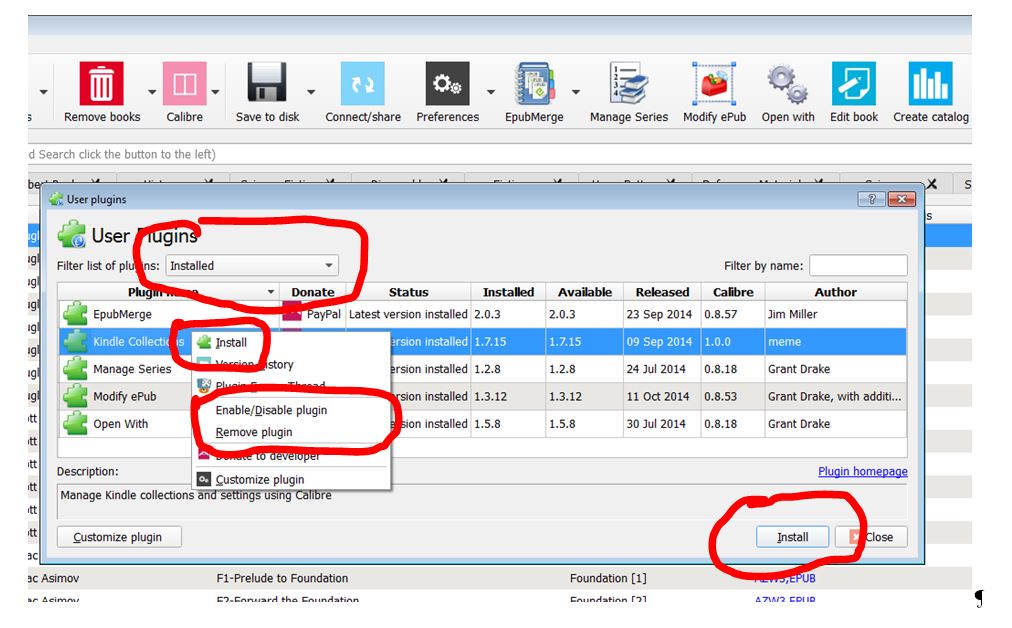Select the EpubMerge plugin name
Image resolution: width=1012 pixels, height=628 pixels.
[x=123, y=314]
